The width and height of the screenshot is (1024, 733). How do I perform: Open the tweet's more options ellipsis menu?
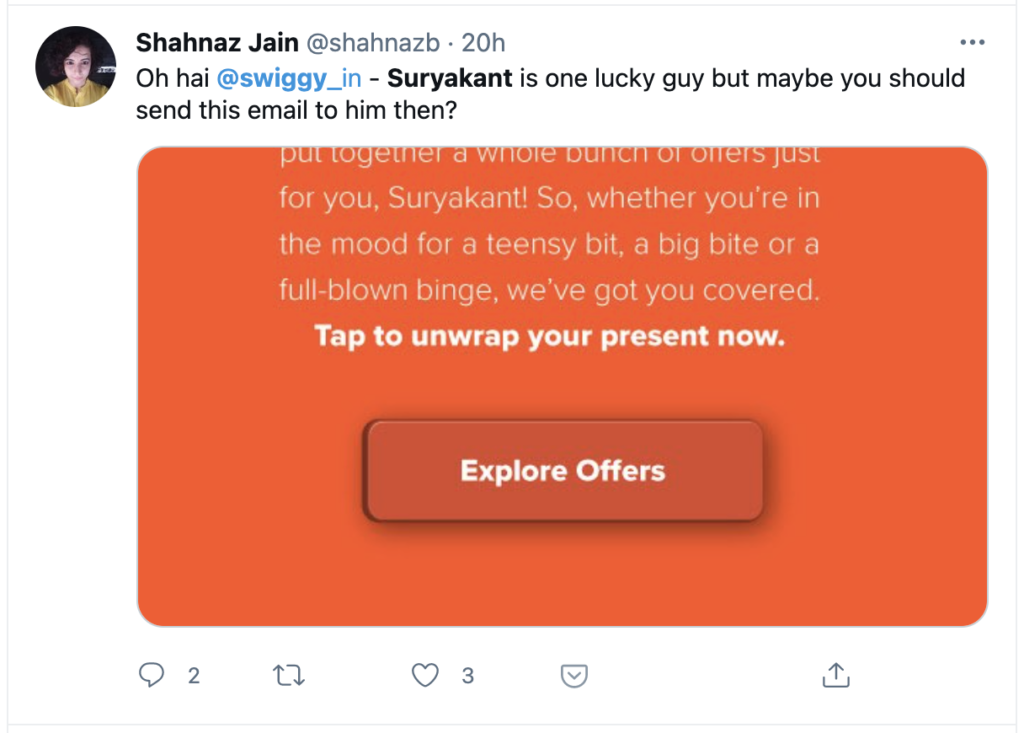point(972,43)
